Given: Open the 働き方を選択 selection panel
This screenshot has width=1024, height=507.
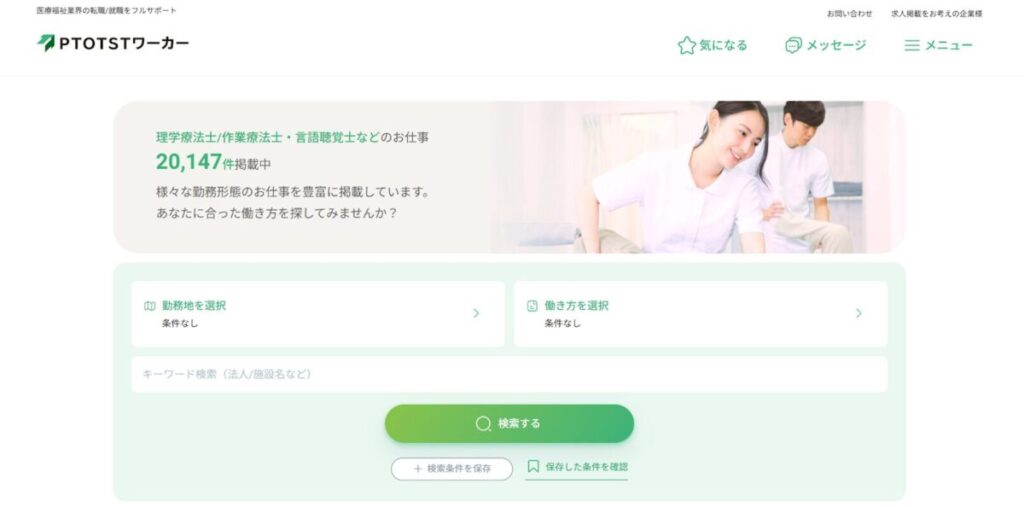Looking at the screenshot, I should 701,314.
